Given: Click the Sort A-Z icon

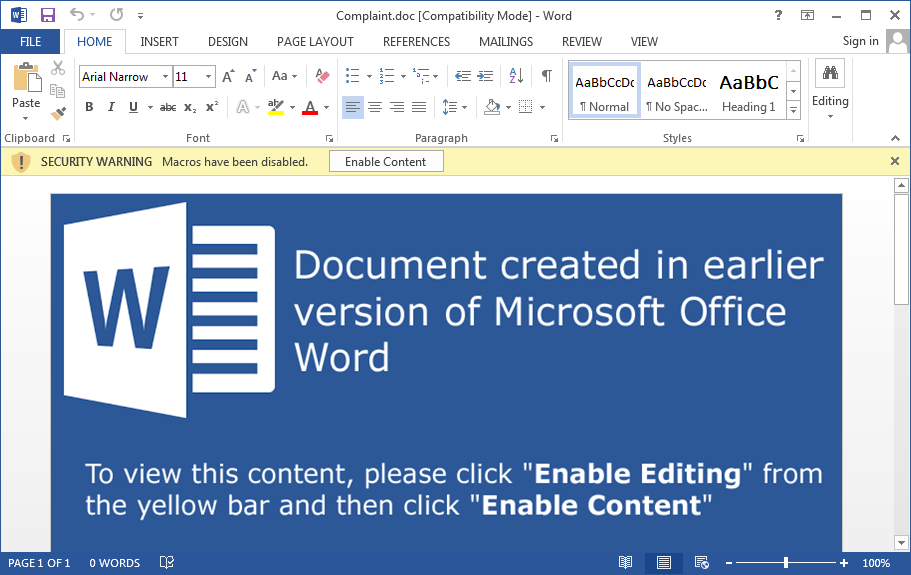Looking at the screenshot, I should 516,76.
